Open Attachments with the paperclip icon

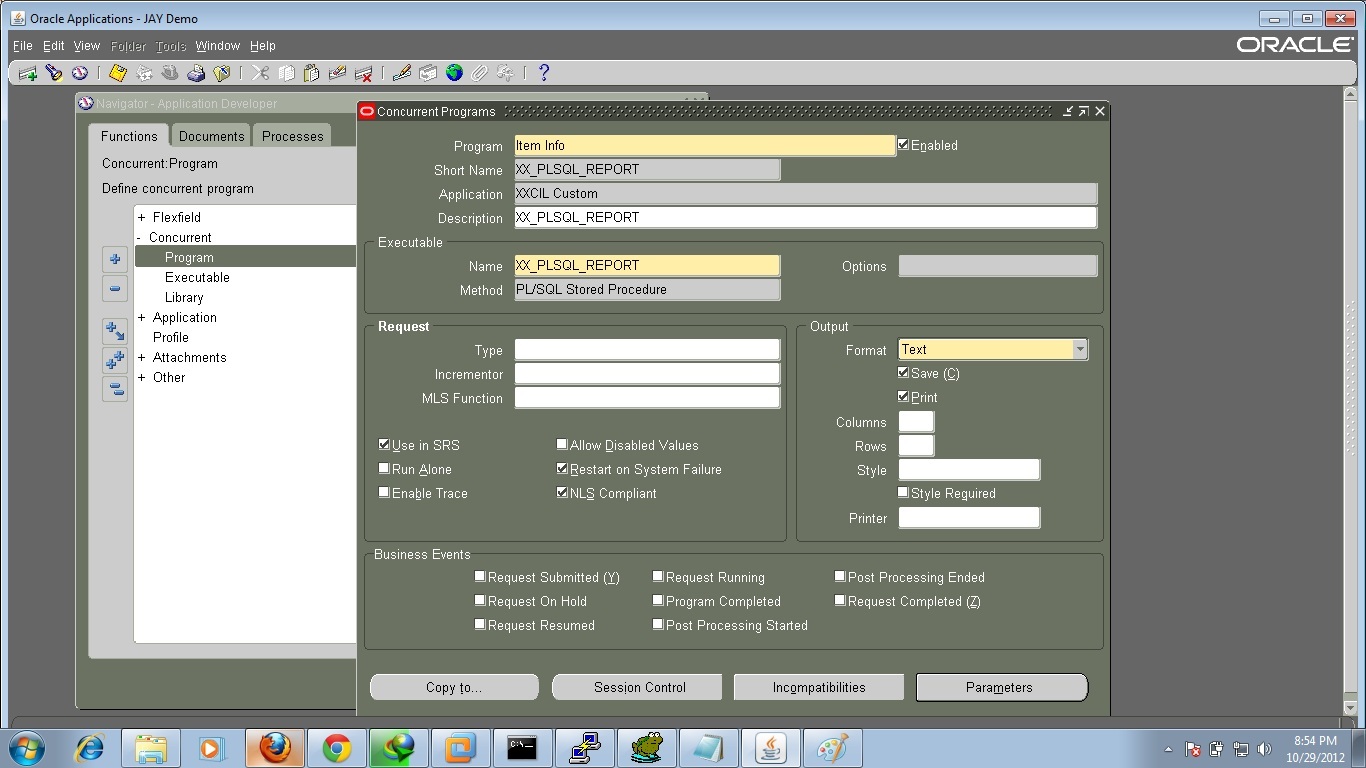480,73
